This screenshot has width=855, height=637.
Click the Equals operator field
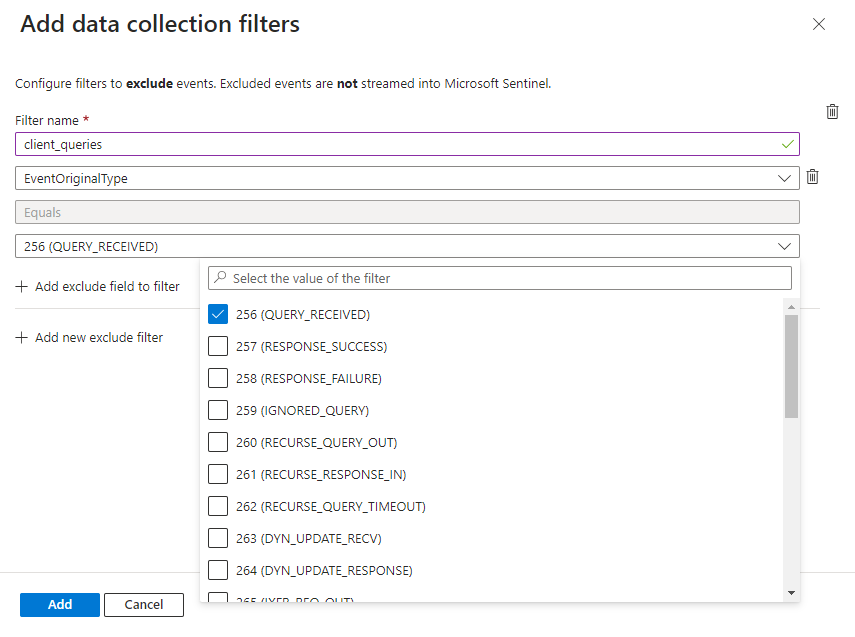400,211
